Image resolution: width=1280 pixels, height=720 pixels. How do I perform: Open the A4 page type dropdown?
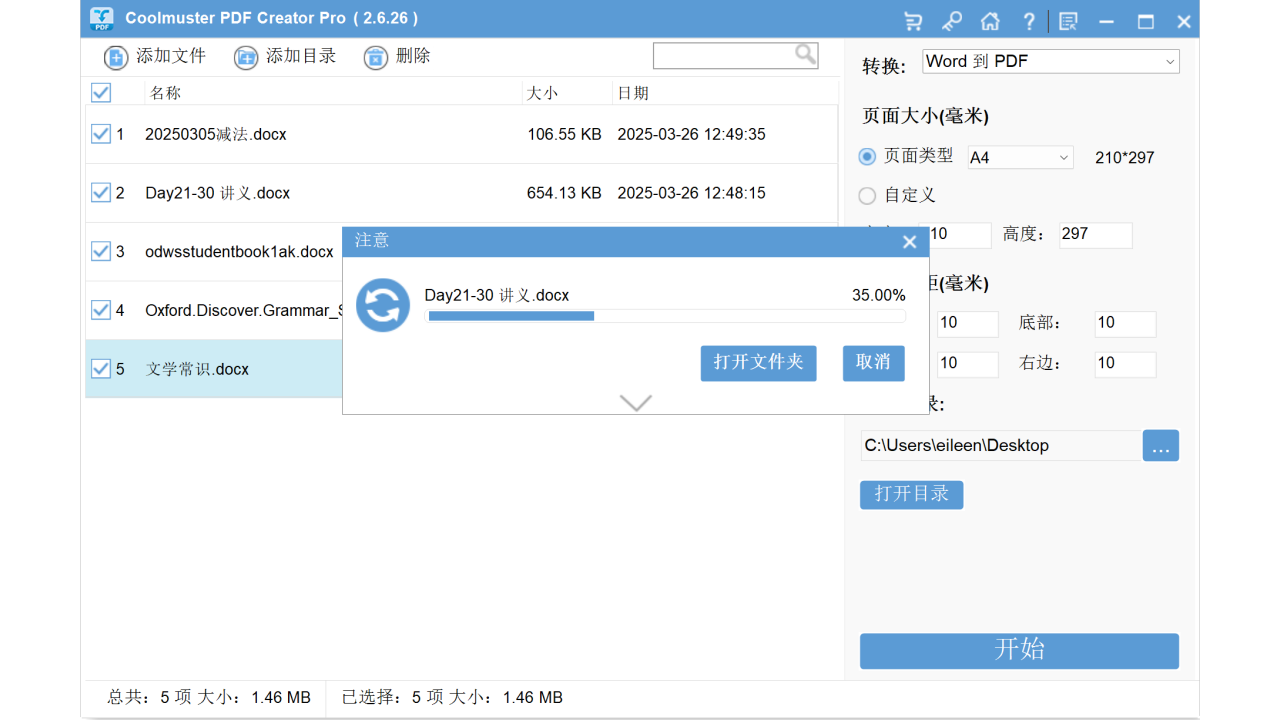pos(1019,157)
